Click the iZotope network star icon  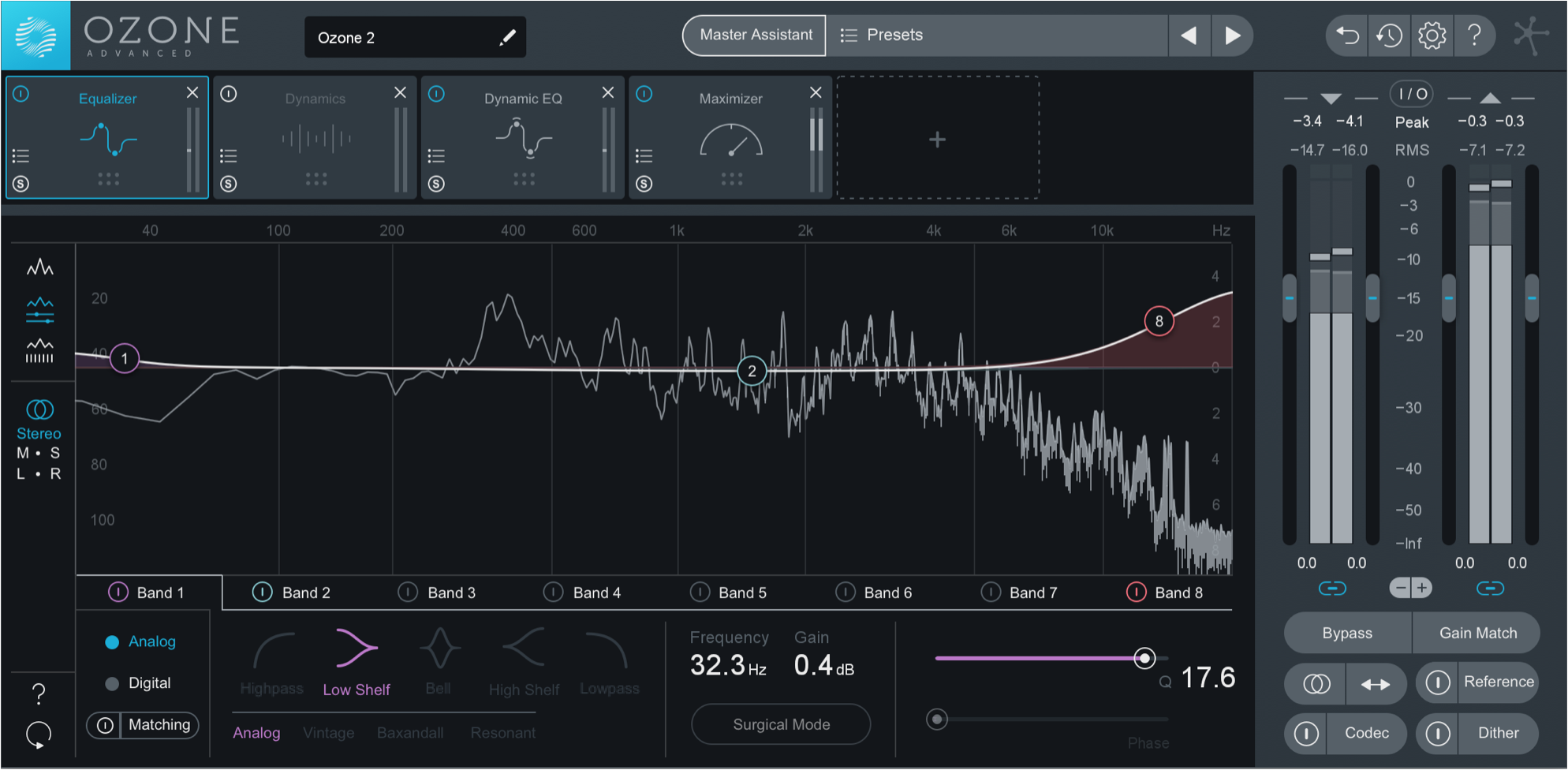1531,36
